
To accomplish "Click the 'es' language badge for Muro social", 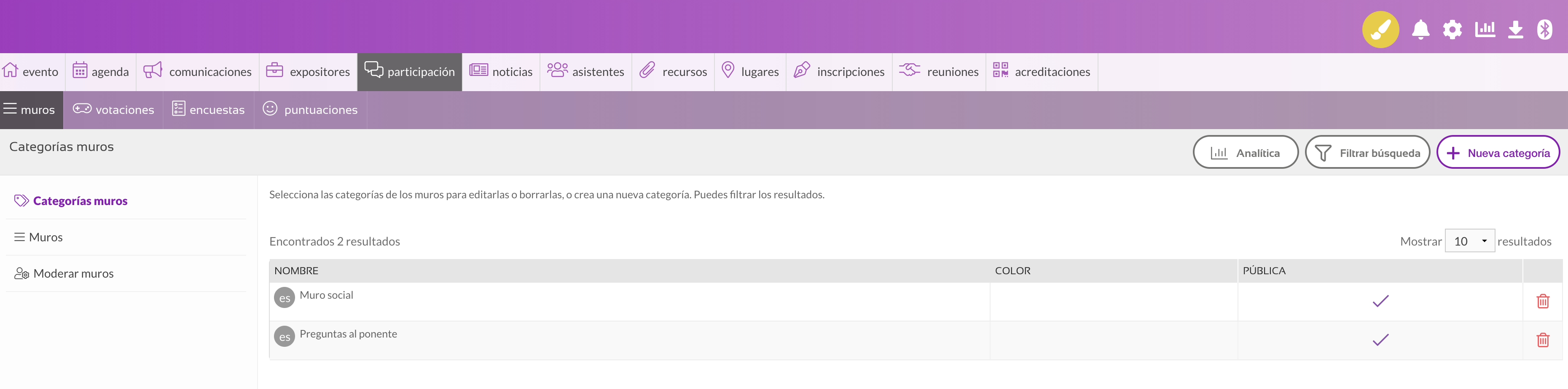I will (284, 298).
